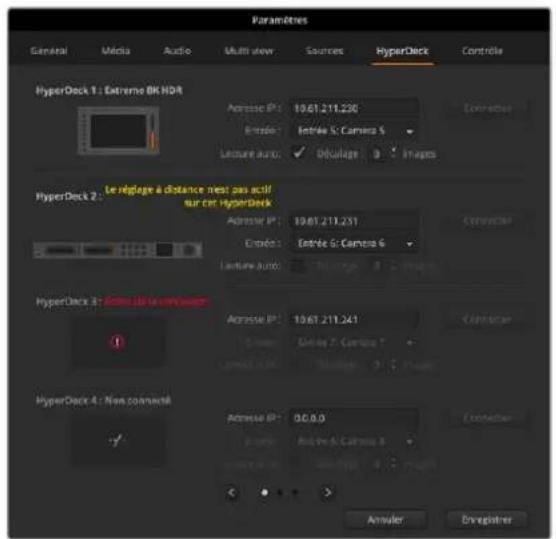Viewport: 556px width, 539px height.
Task: Click the HyperDeck 3 connection error icon
Action: click(117, 342)
